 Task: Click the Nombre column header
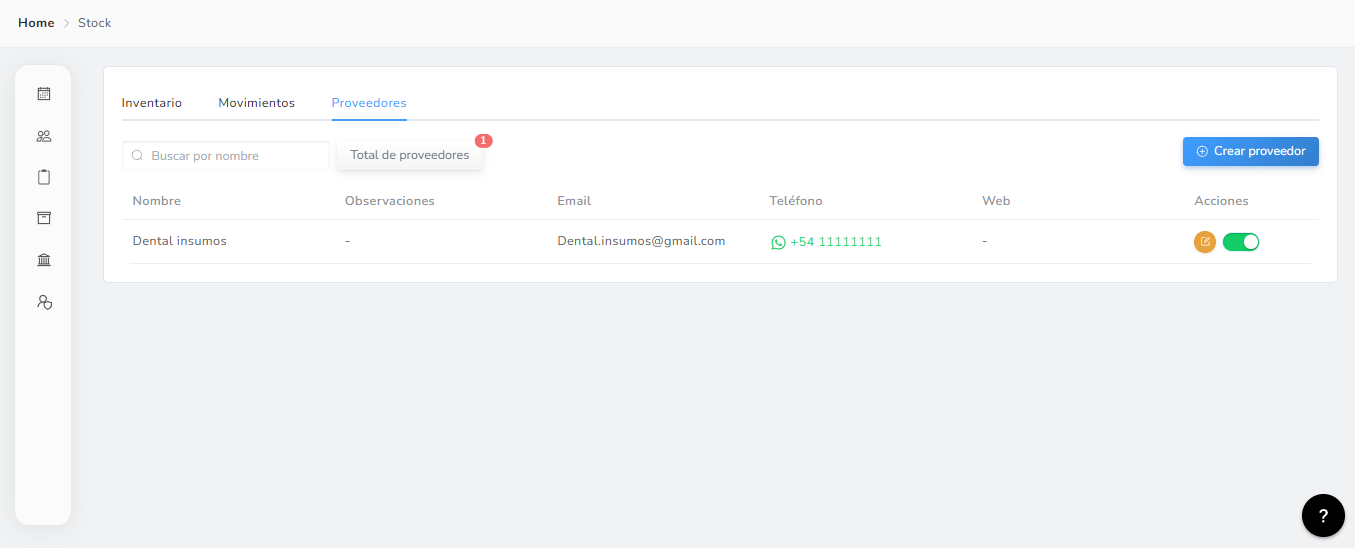[x=157, y=201]
